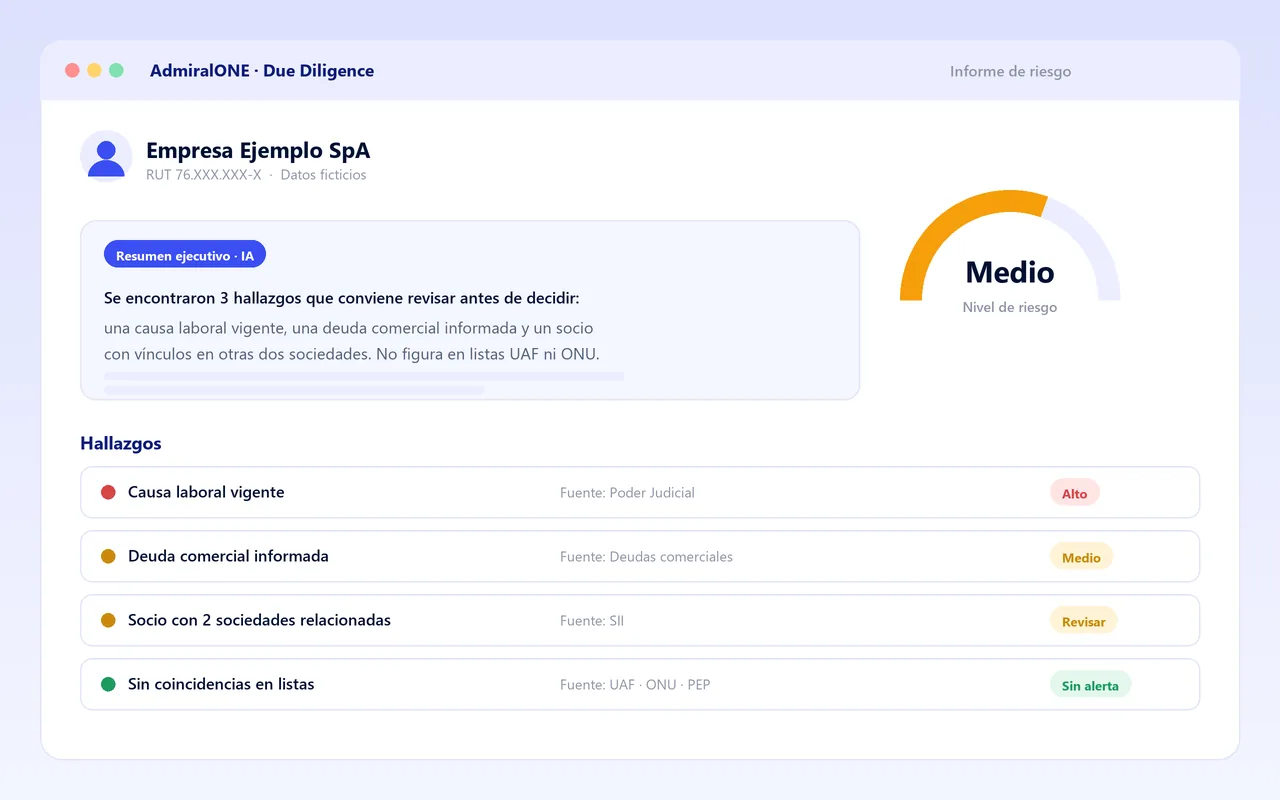The image size is (1280, 800).
Task: Click the green dot on Sin coincidencias en listas
Action: (x=108, y=684)
